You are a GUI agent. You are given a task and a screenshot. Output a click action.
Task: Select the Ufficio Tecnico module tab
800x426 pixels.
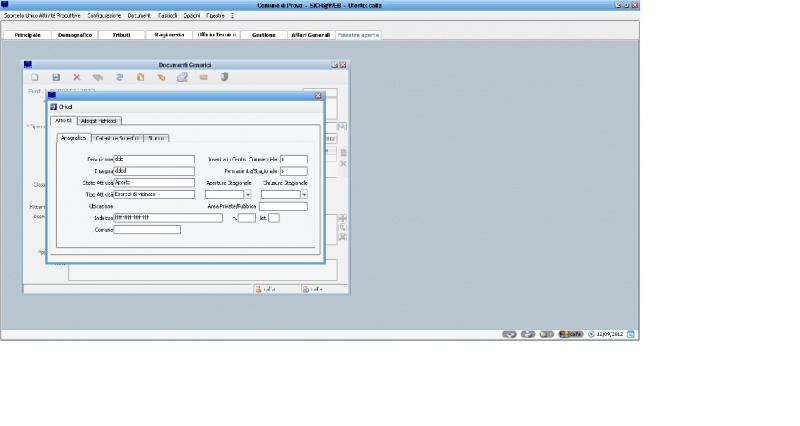(217, 35)
